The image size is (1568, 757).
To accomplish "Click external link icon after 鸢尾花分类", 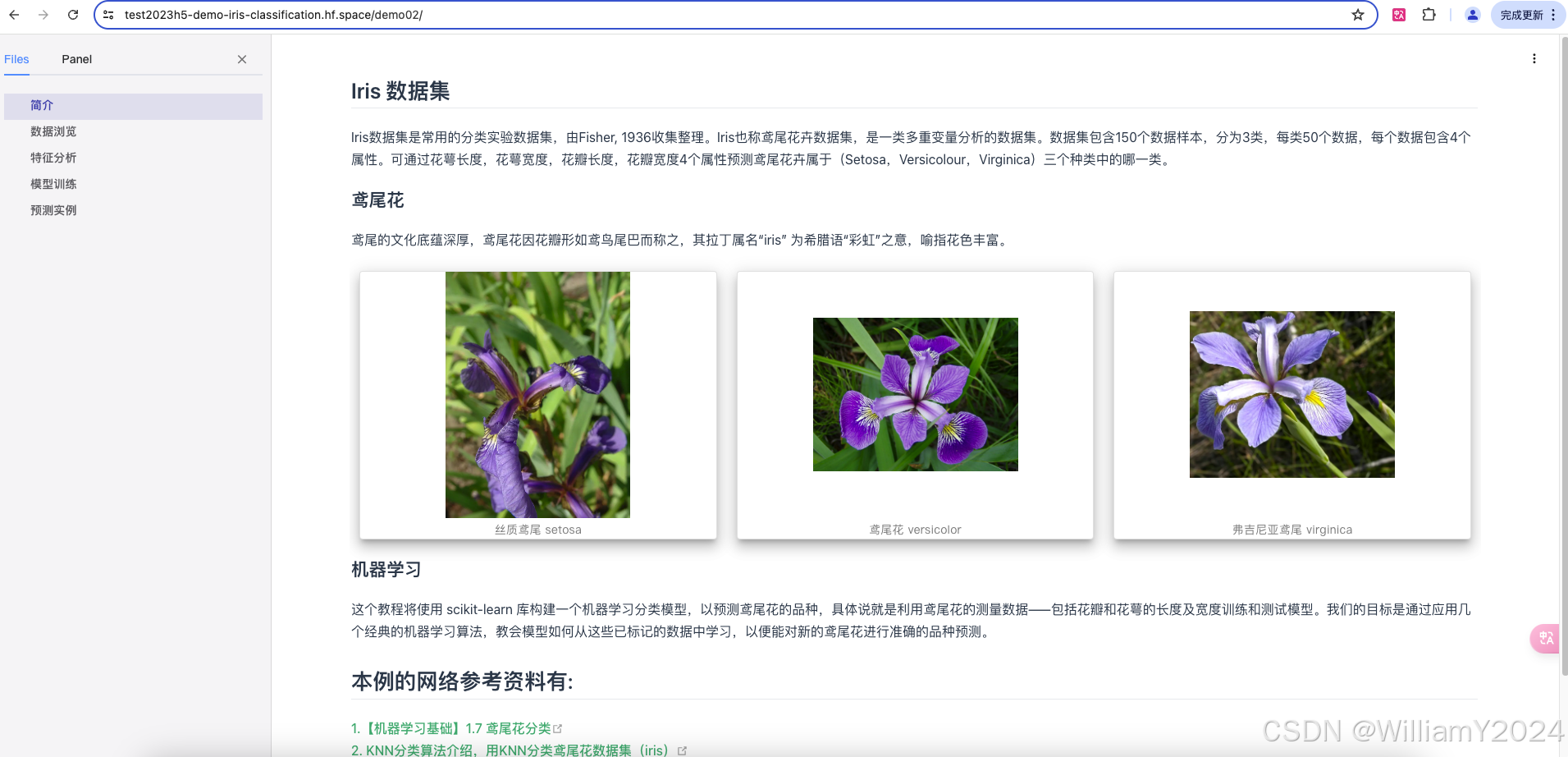I will pyautogui.click(x=558, y=729).
